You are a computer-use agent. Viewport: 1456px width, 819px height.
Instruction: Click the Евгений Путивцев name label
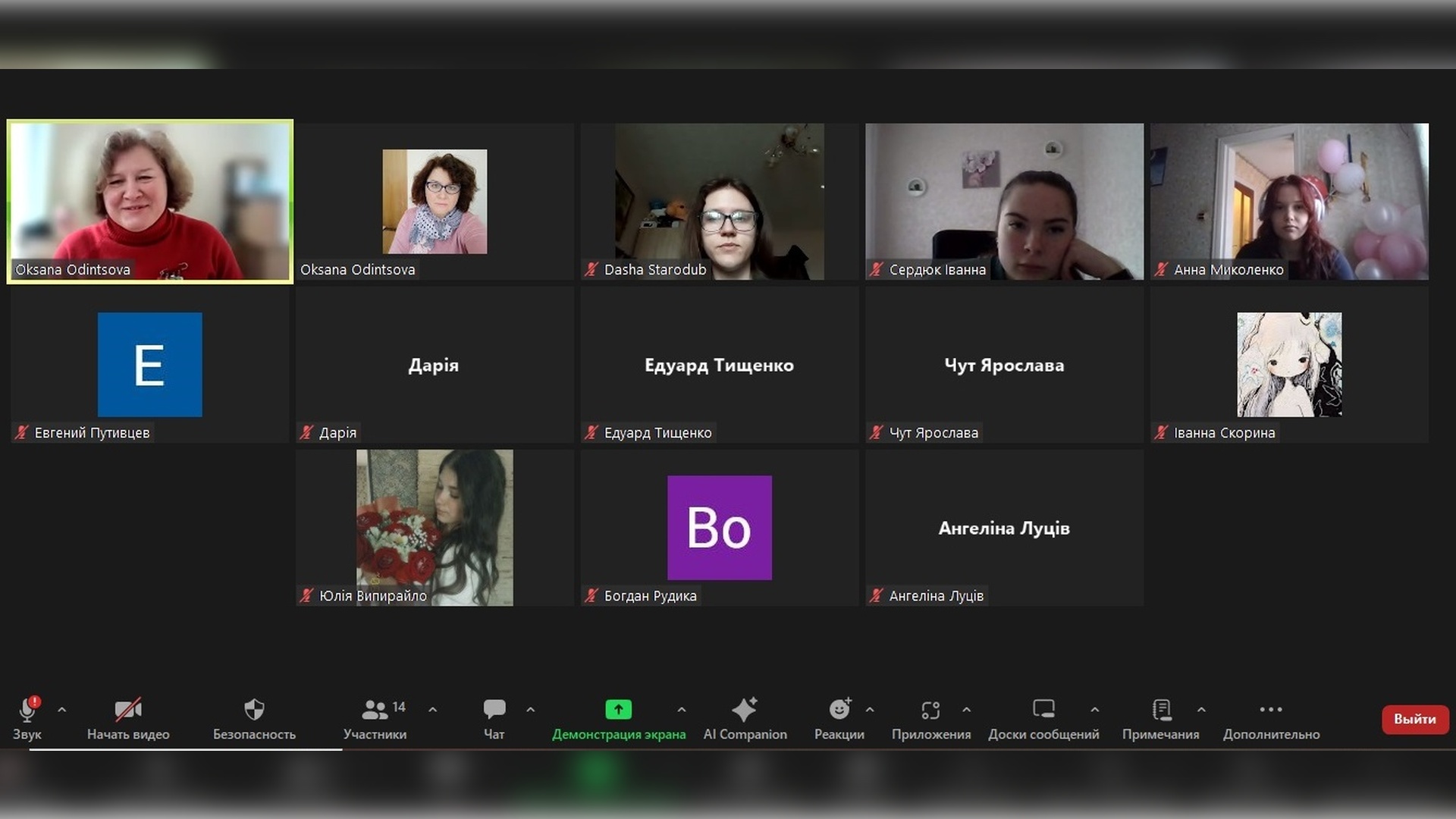click(93, 433)
